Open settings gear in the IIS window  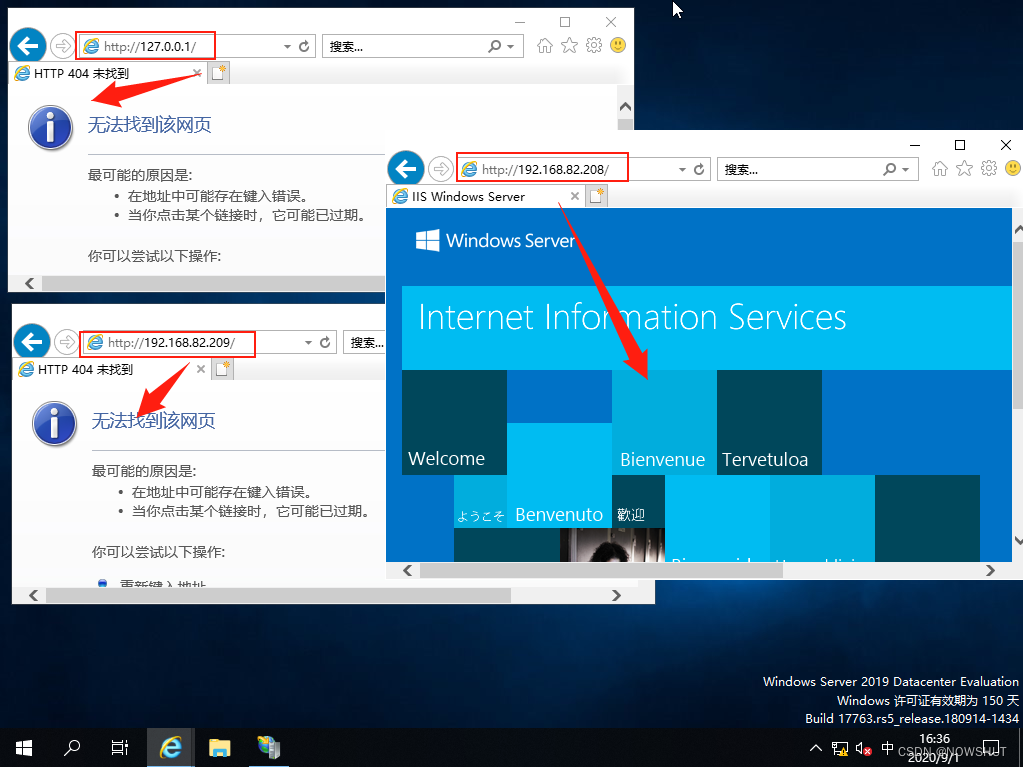click(x=989, y=168)
